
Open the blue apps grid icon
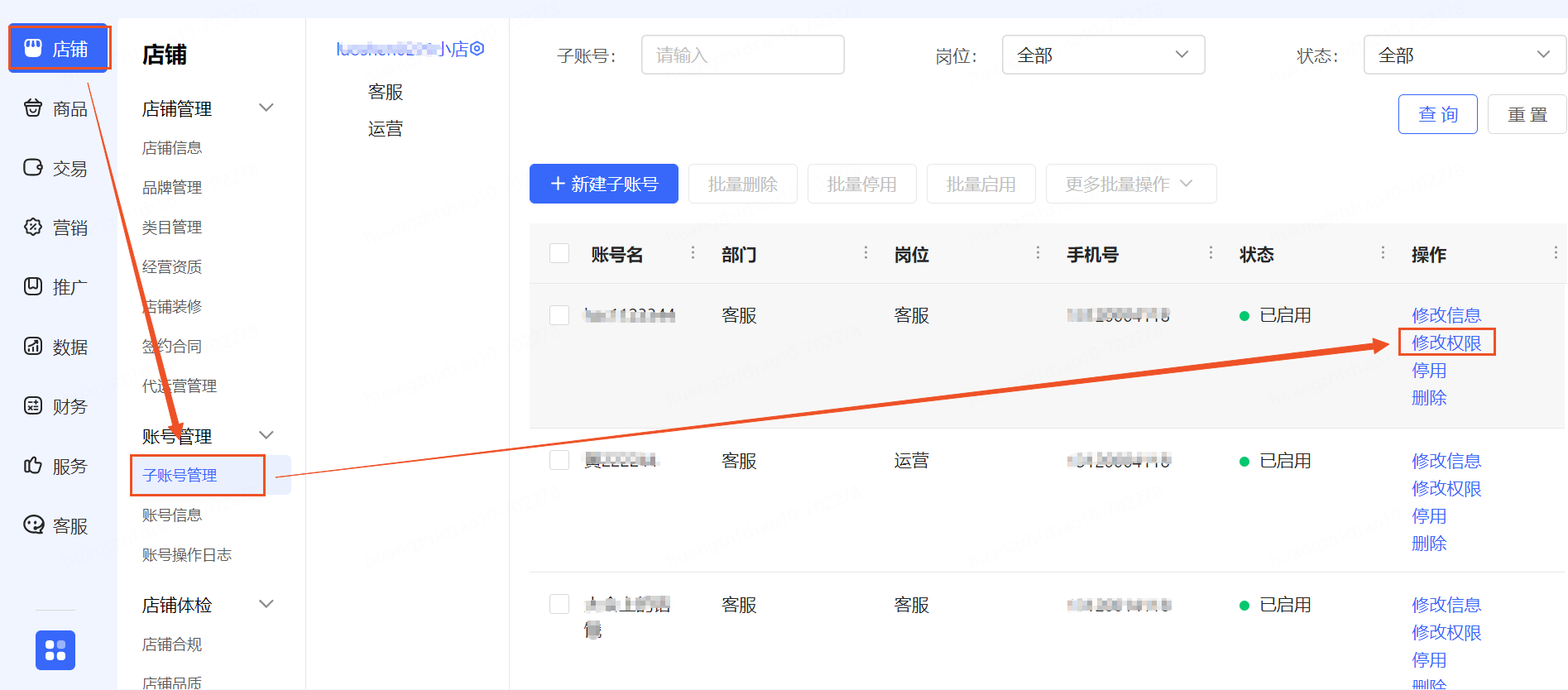tap(55, 650)
